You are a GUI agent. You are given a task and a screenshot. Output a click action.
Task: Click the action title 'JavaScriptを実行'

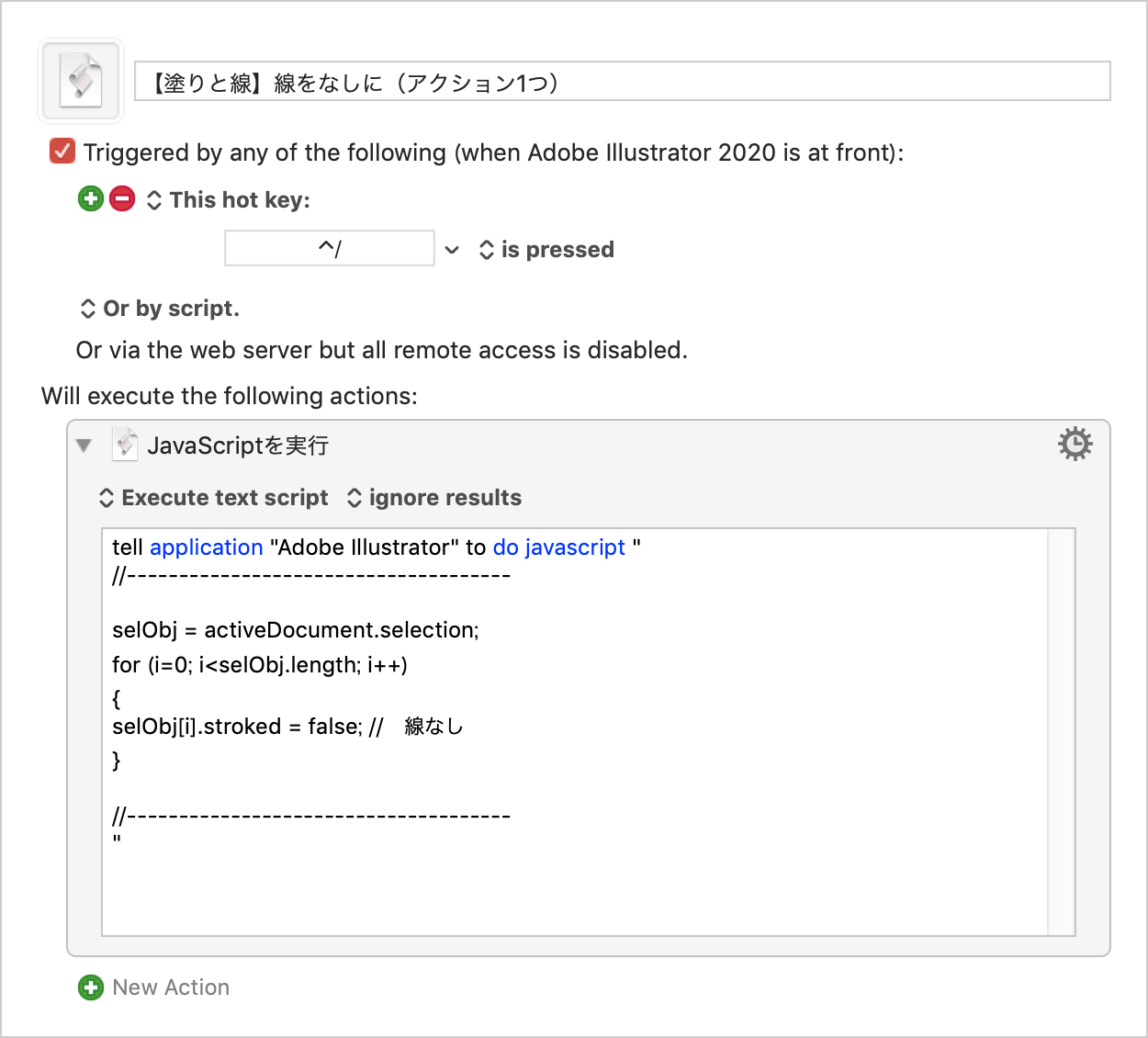coord(238,446)
